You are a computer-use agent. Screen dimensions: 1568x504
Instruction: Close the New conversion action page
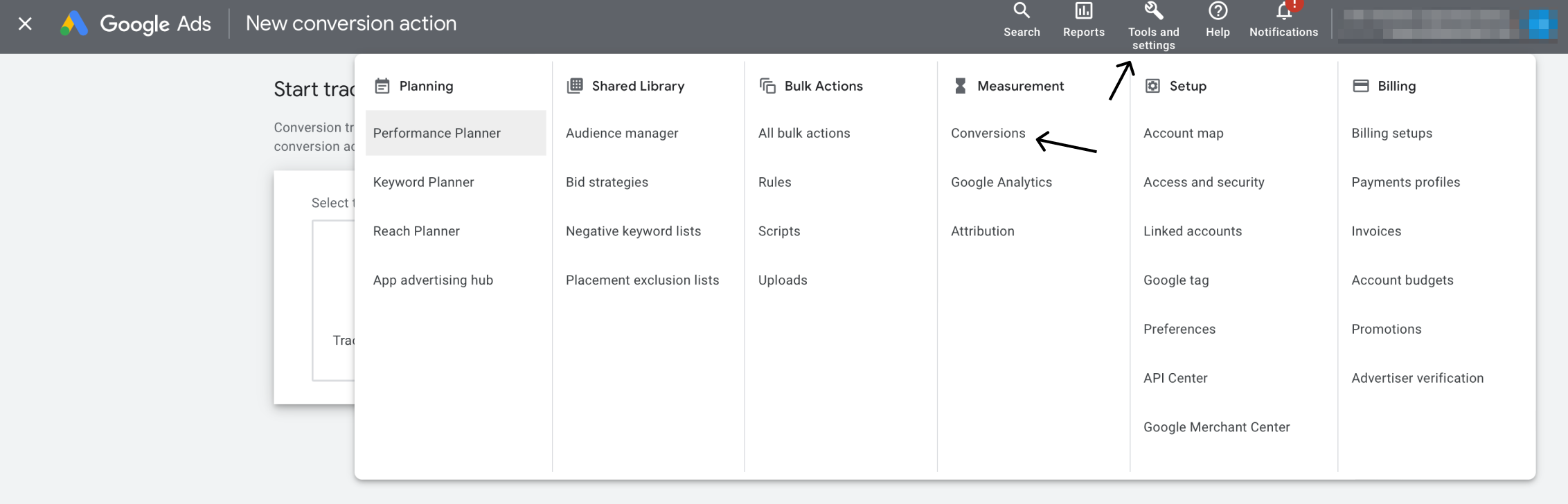tap(25, 24)
